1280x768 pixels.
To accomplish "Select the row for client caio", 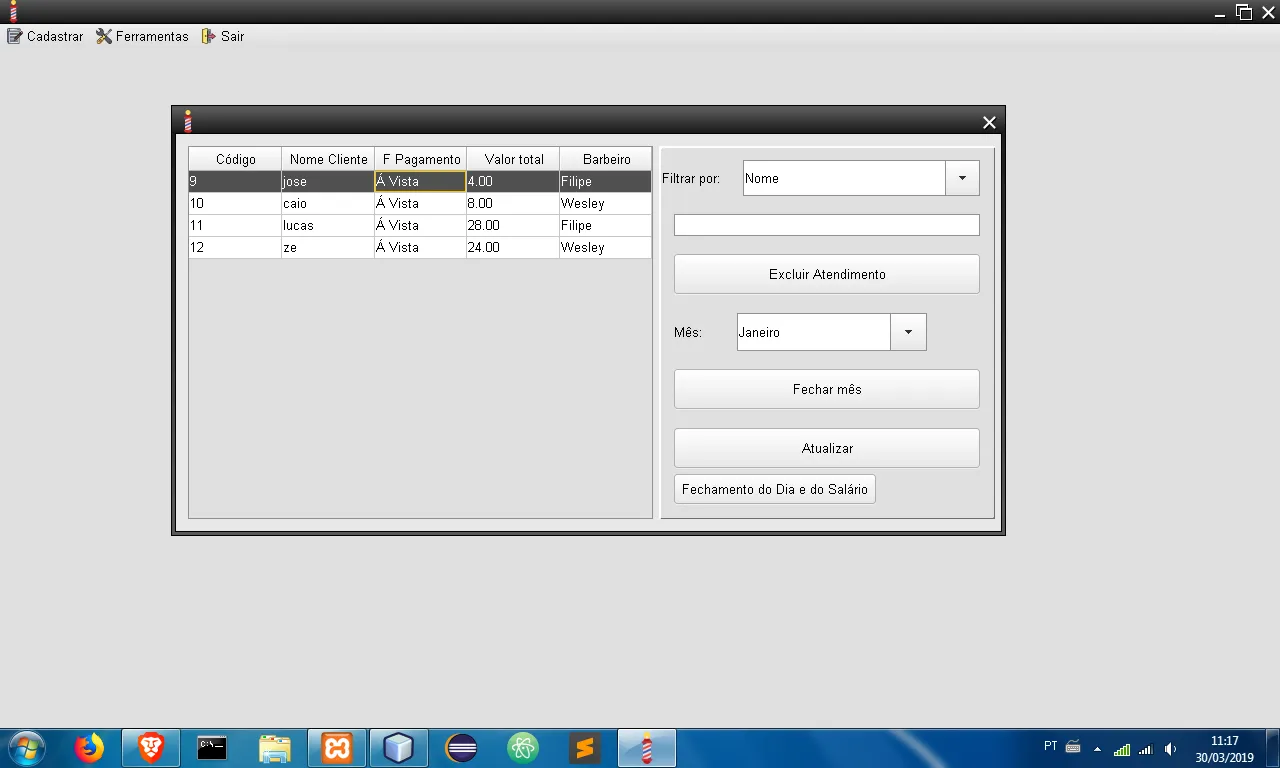I will pos(420,203).
